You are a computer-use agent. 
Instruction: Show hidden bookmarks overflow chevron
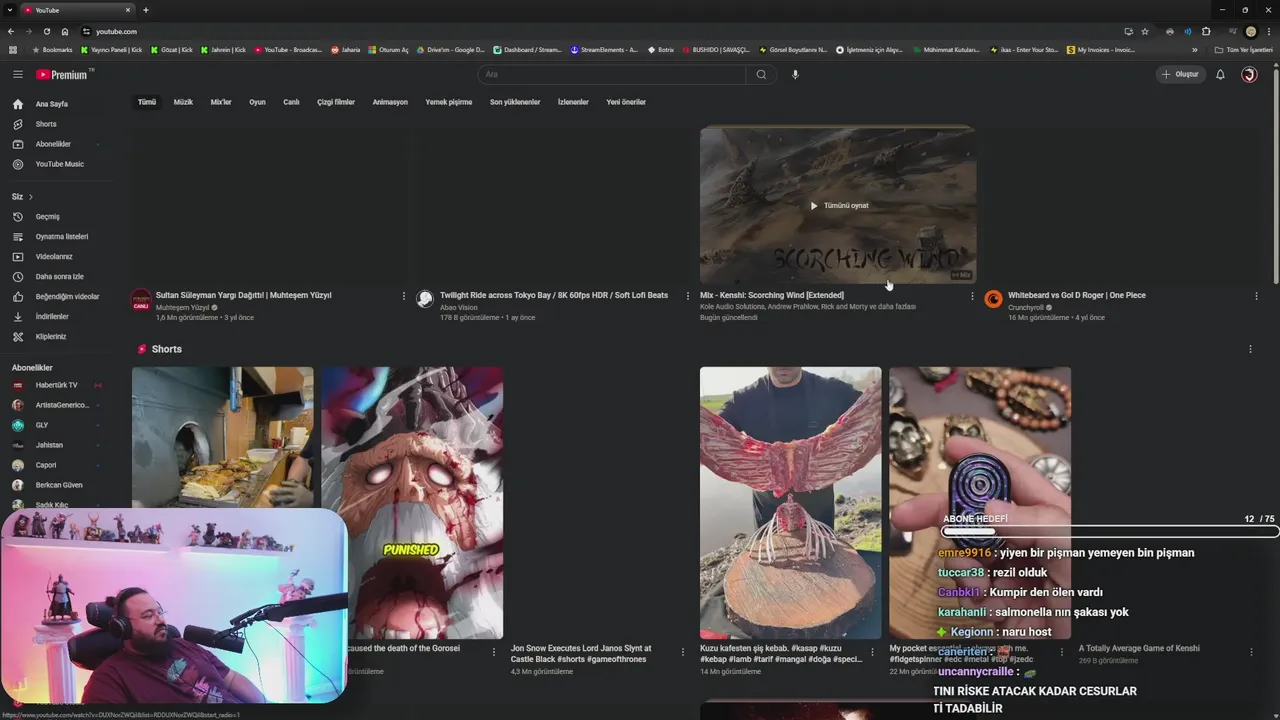pyautogui.click(x=1194, y=49)
